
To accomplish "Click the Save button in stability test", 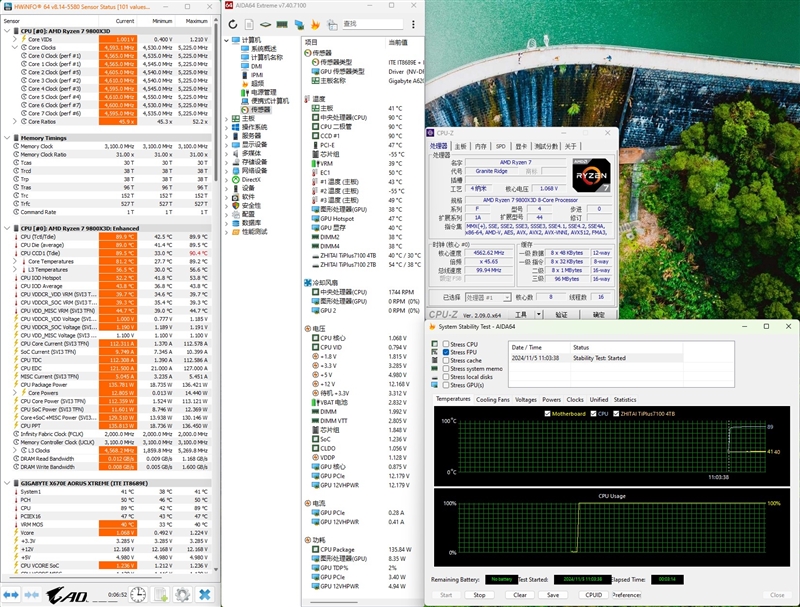I will tap(553, 595).
